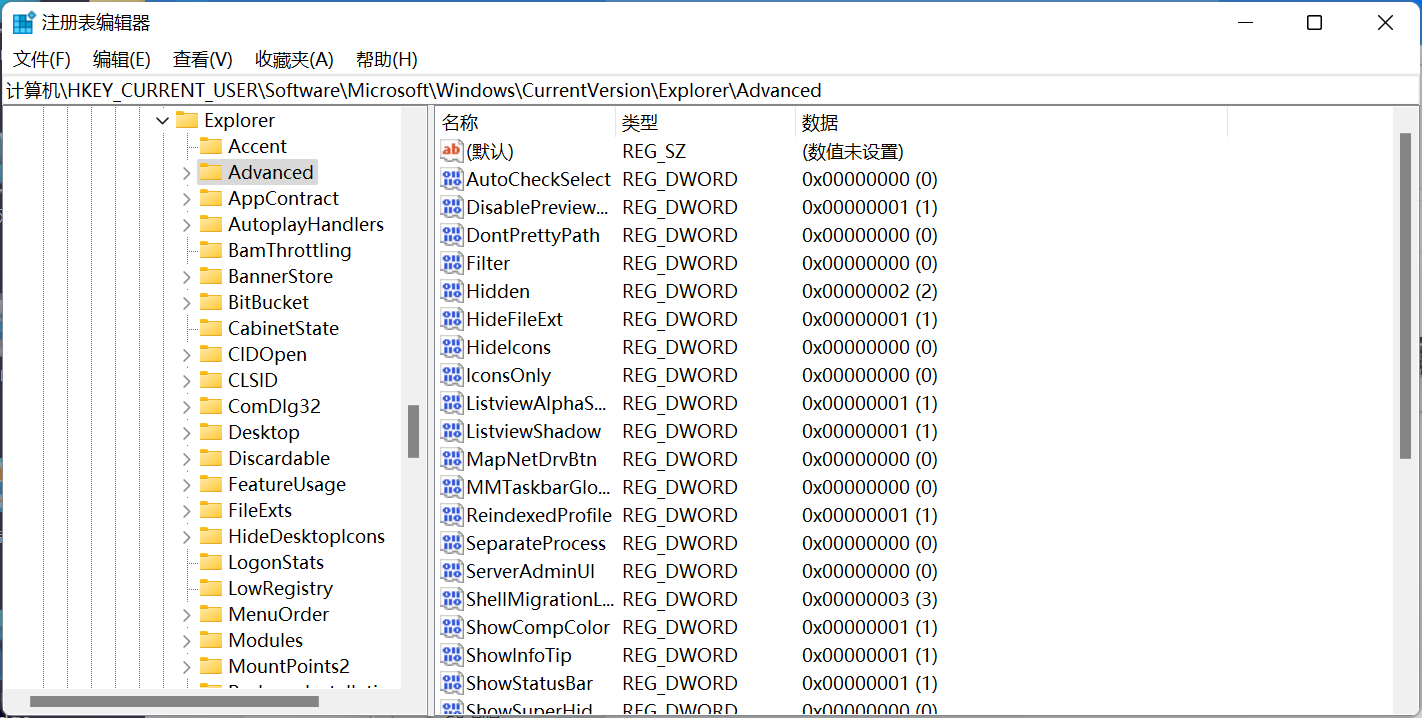Click the Hidden DWORD value icon
This screenshot has height=718, width=1422.
pos(450,291)
